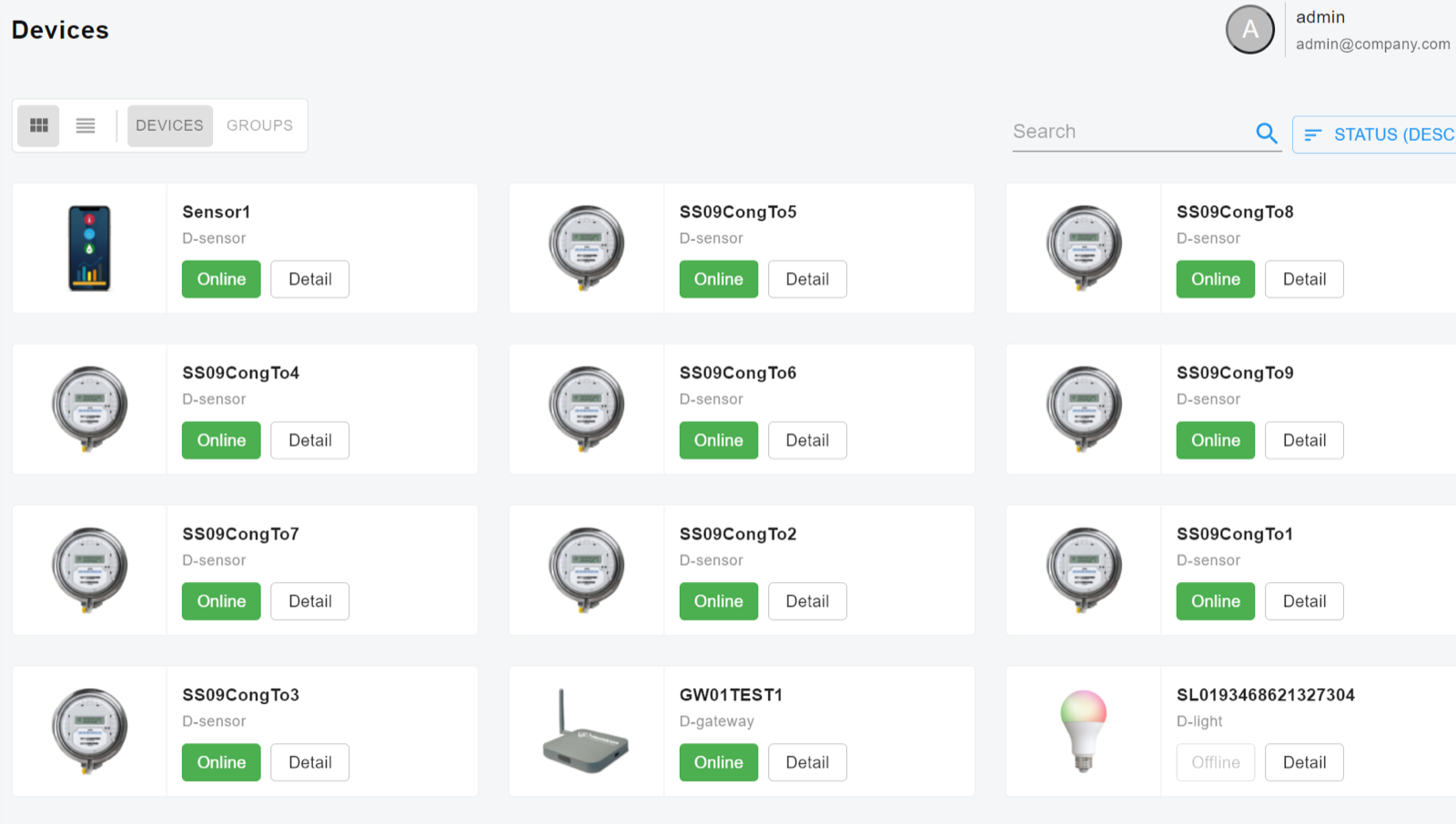1456x824 pixels.
Task: Click admin@company.com email text
Action: pos(1373,44)
